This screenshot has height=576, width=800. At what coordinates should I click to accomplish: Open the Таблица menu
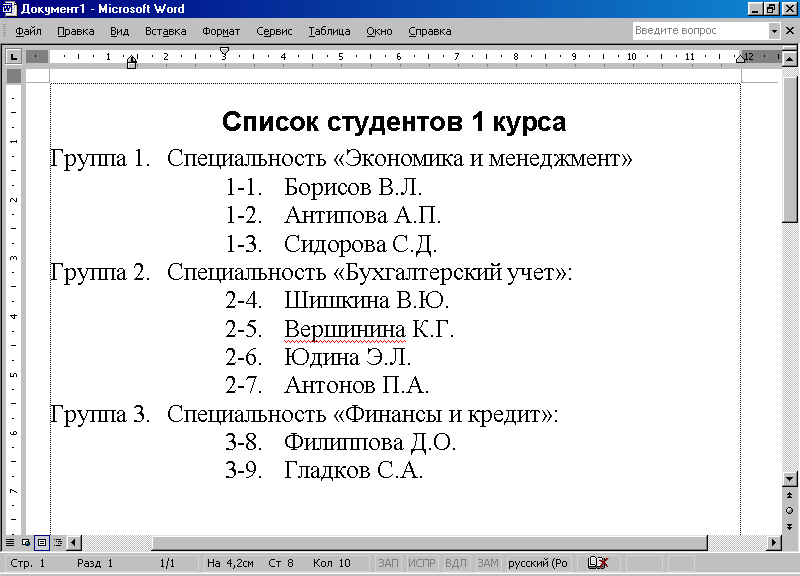point(329,31)
